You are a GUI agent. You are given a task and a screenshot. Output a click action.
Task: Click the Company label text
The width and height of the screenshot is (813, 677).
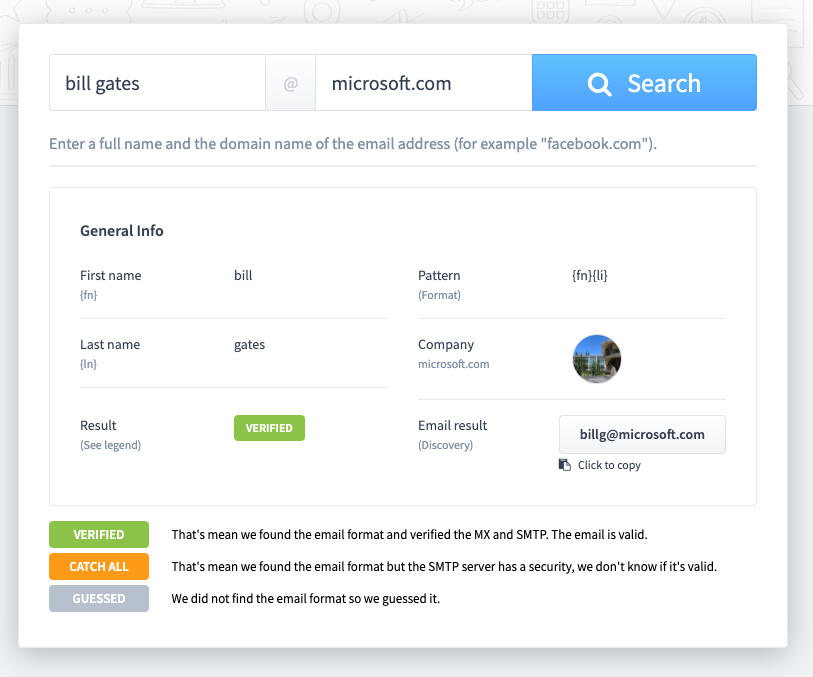(x=446, y=344)
